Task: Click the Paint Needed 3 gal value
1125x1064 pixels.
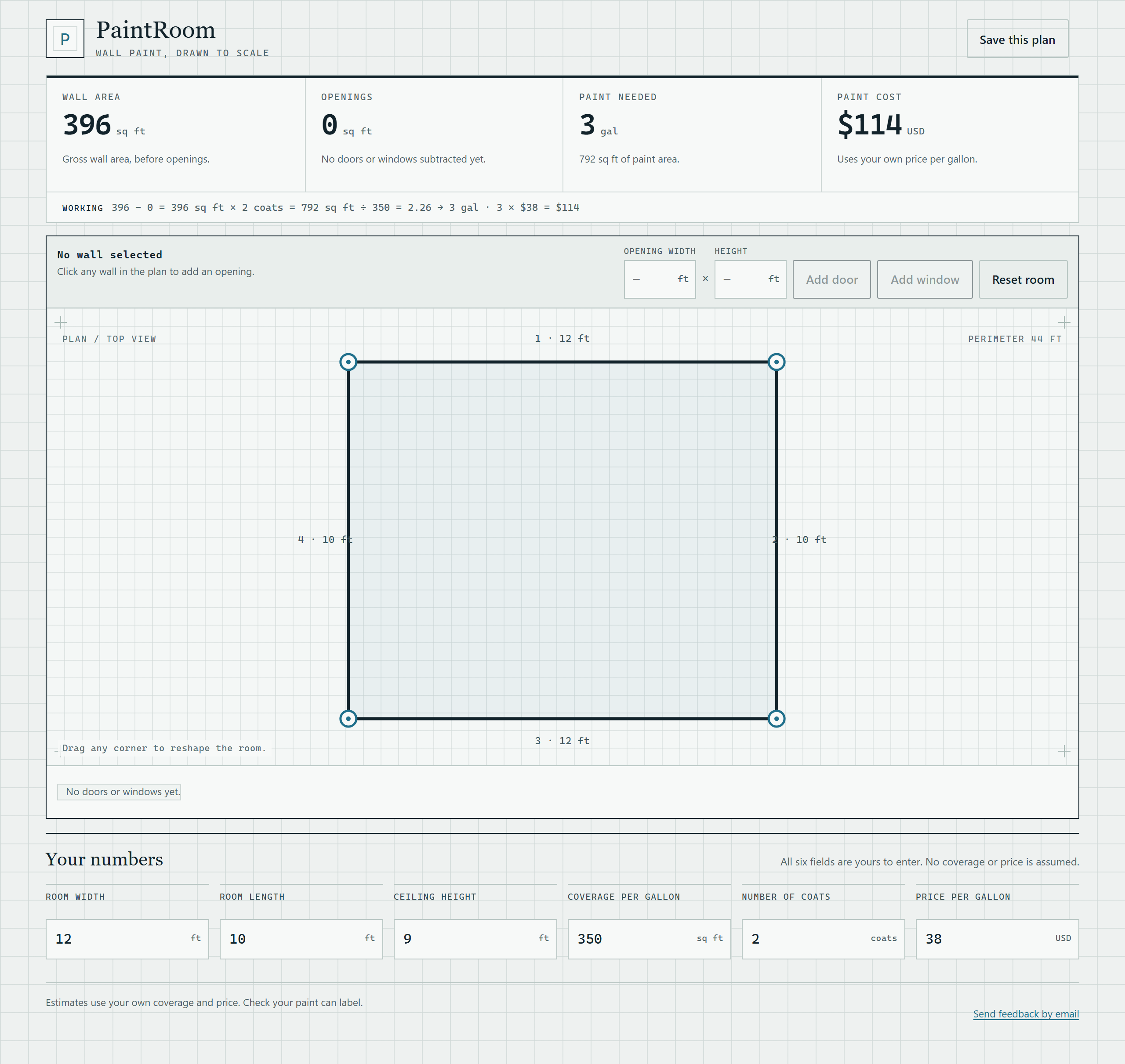Action: coord(599,125)
